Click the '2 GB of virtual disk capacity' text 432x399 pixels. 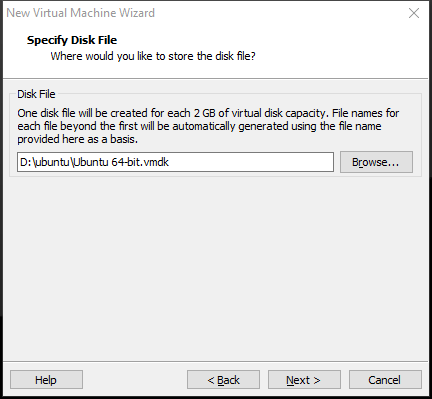click(x=259, y=113)
